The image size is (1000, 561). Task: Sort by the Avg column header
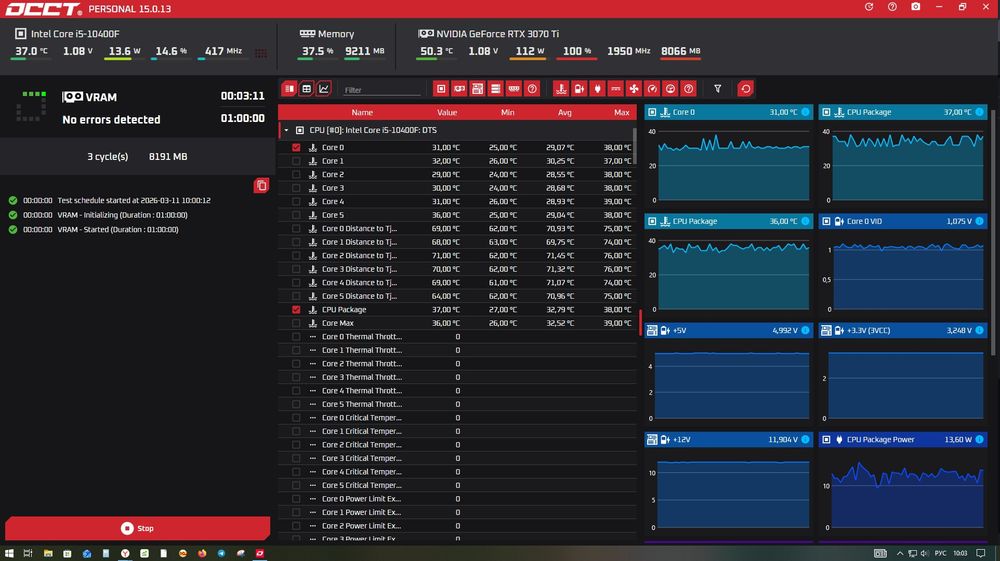click(x=564, y=112)
